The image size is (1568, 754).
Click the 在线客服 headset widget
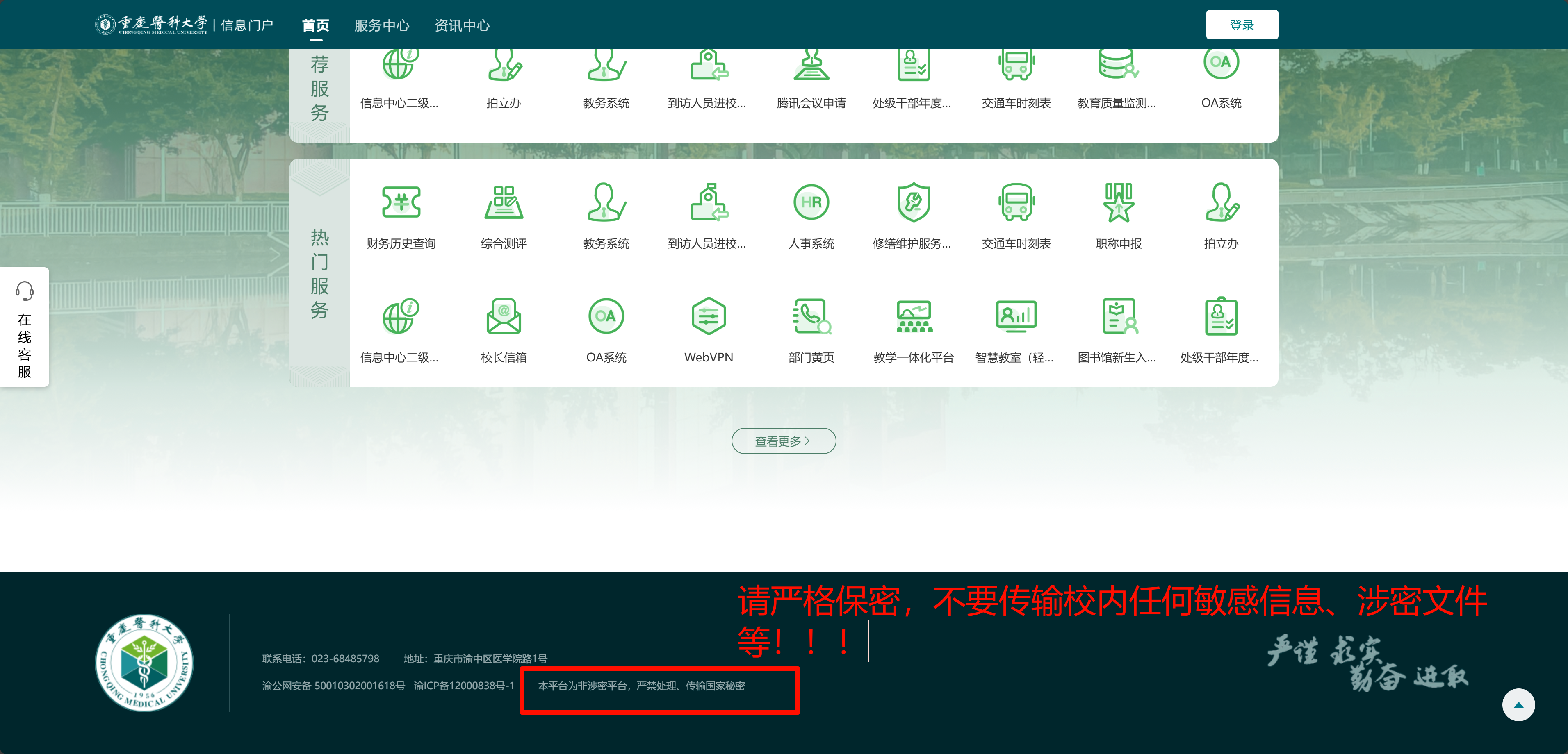point(24,327)
